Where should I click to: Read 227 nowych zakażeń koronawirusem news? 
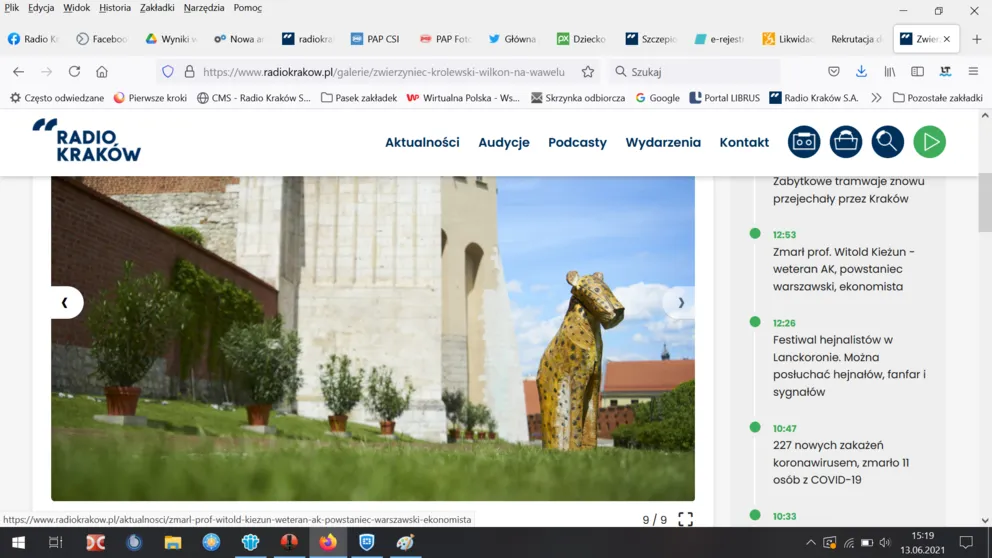(841, 462)
